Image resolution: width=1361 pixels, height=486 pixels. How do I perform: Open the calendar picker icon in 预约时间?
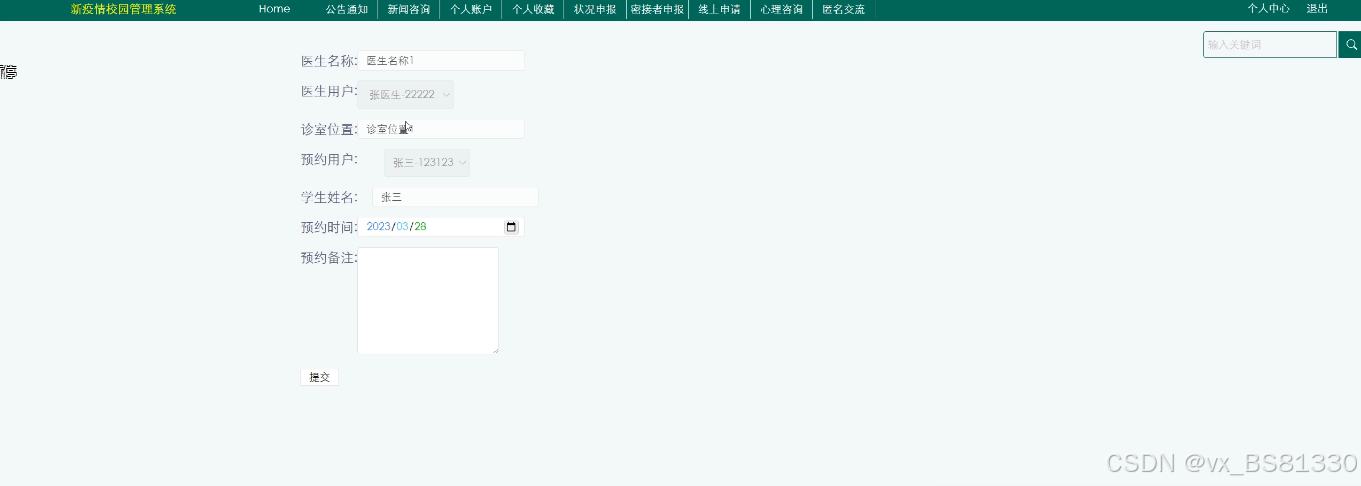(511, 227)
